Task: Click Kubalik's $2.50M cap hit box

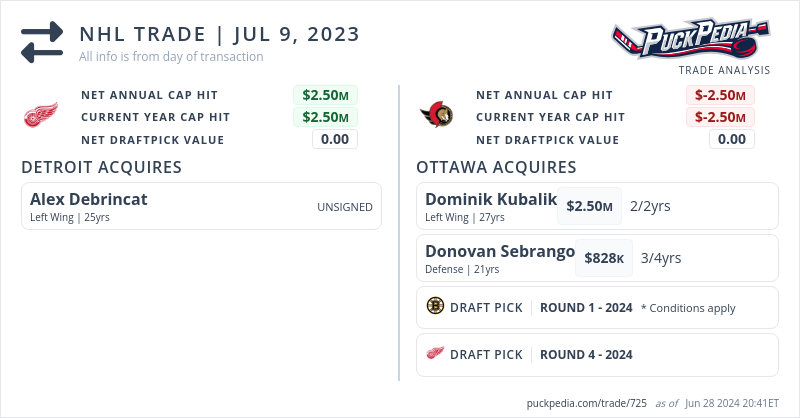Action: pos(589,206)
